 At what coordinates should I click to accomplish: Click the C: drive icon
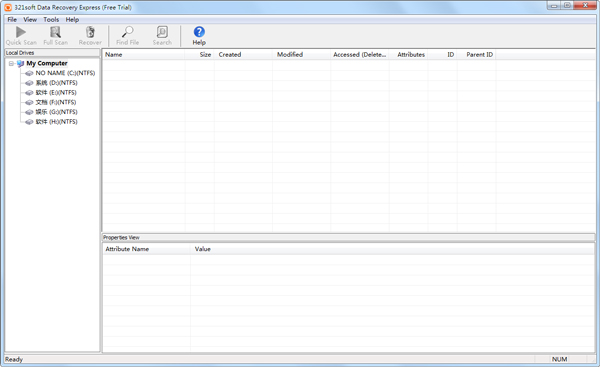(x=29, y=73)
